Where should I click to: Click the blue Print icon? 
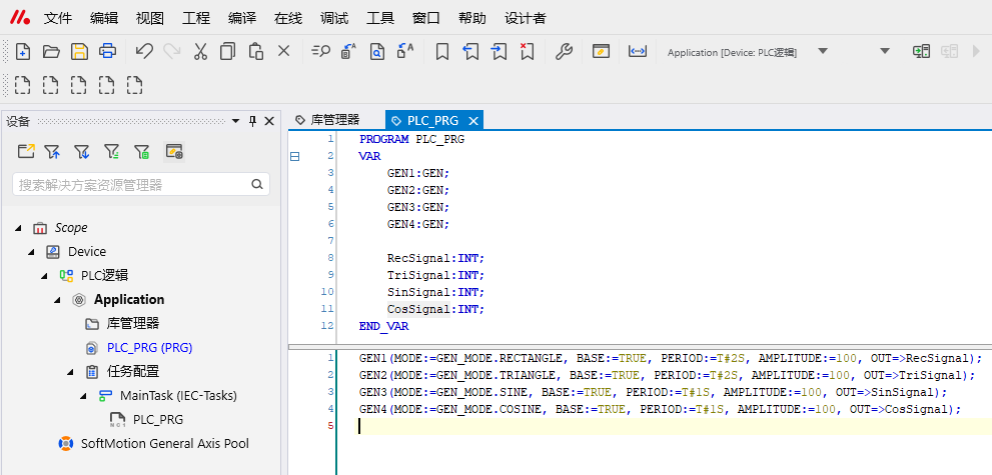click(x=108, y=52)
